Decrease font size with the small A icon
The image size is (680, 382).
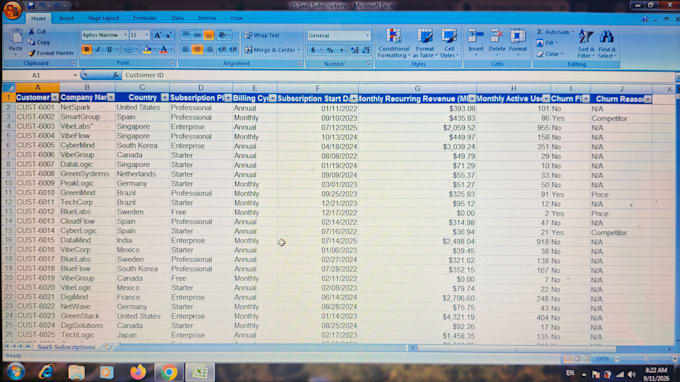168,35
